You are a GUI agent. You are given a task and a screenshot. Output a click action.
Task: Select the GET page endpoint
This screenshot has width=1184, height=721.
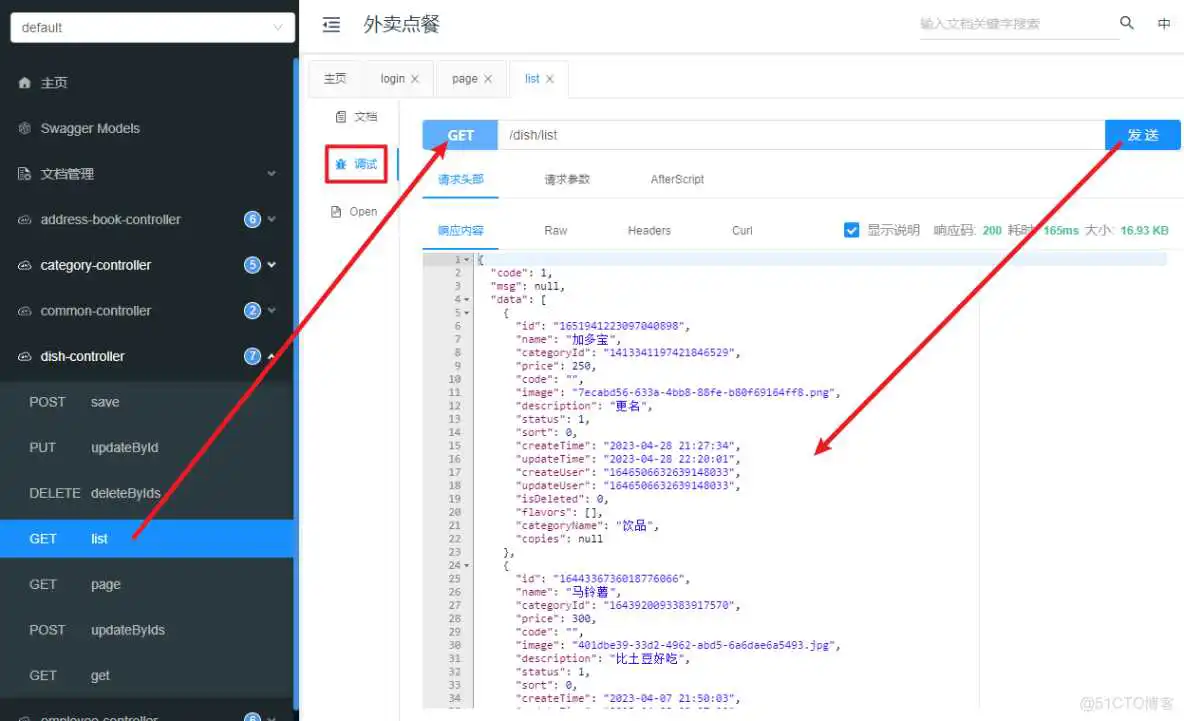pos(105,584)
